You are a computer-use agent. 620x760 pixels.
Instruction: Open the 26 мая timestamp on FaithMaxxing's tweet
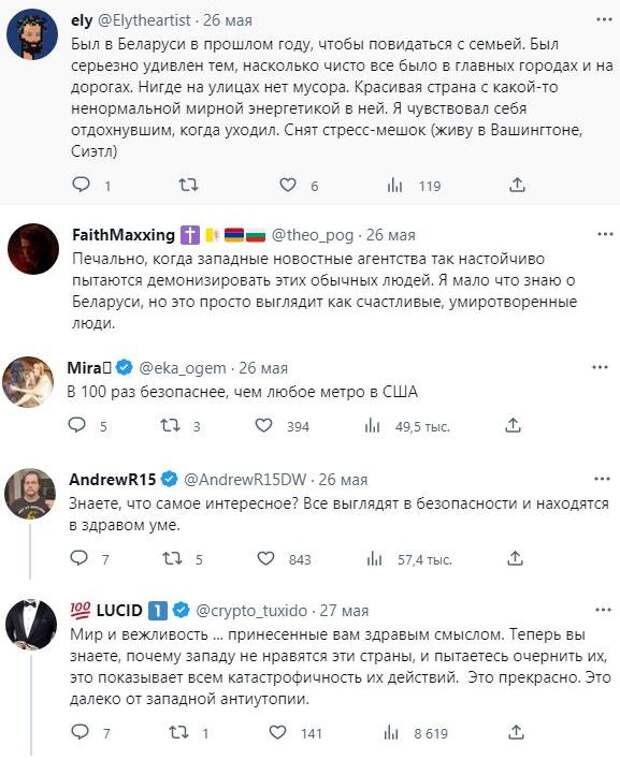point(391,235)
